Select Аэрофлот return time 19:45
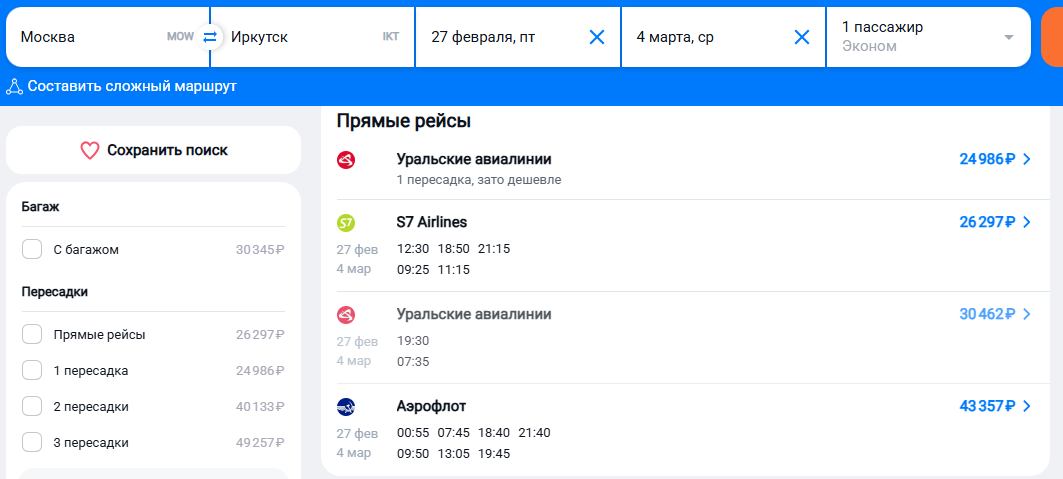 494,454
